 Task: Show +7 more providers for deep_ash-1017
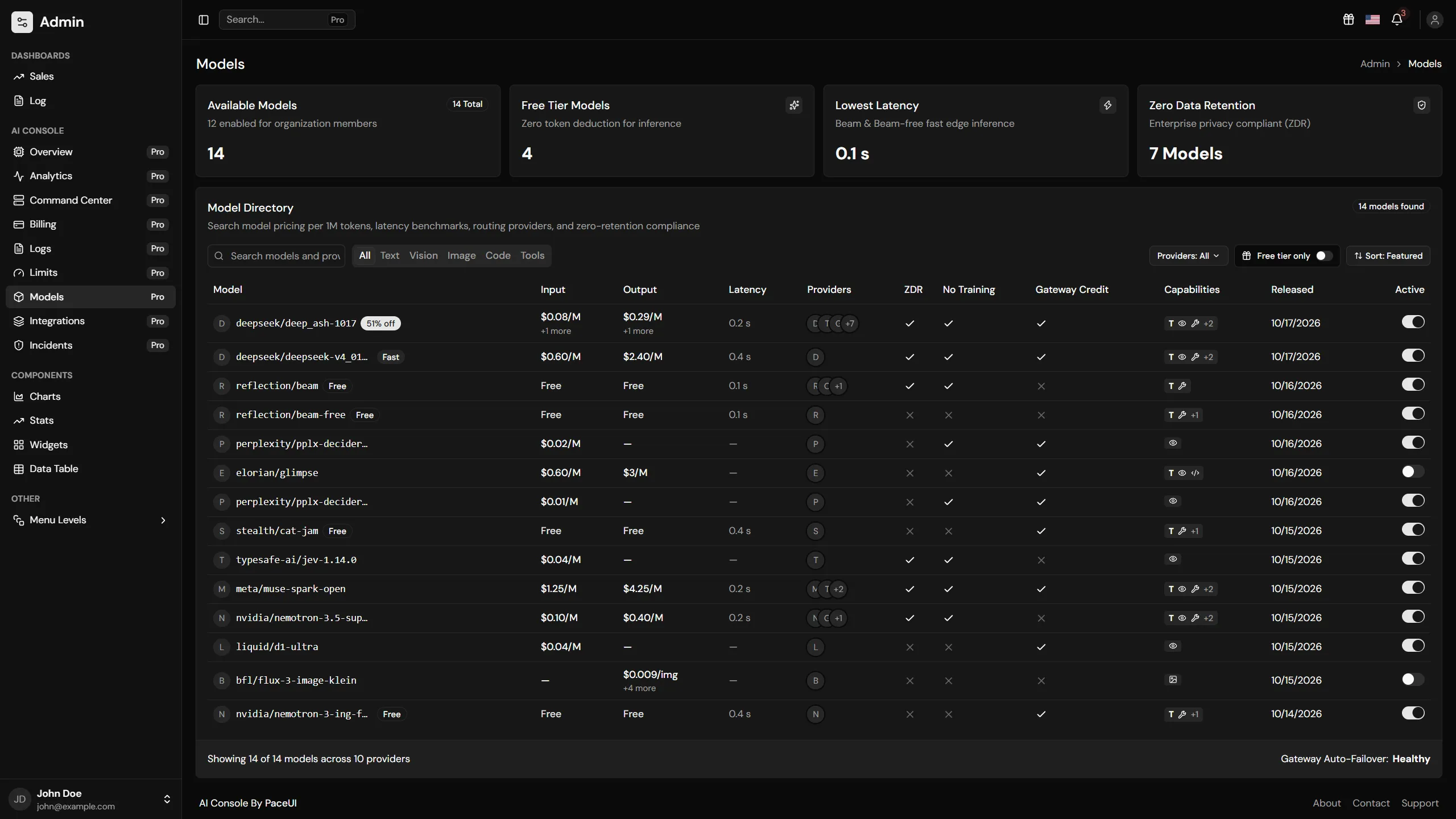[x=849, y=324]
